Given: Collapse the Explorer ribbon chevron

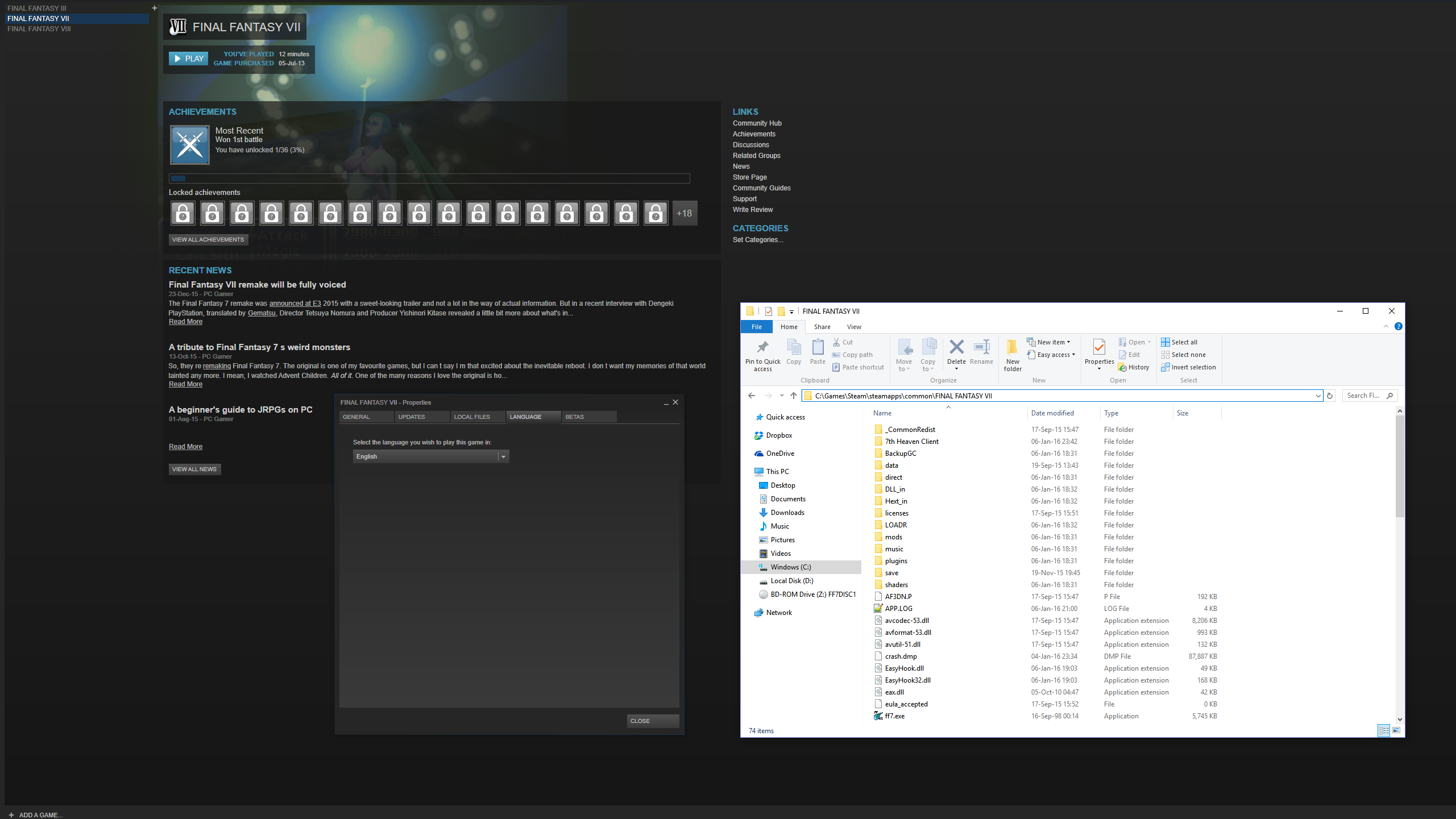Looking at the screenshot, I should pos(1386,326).
